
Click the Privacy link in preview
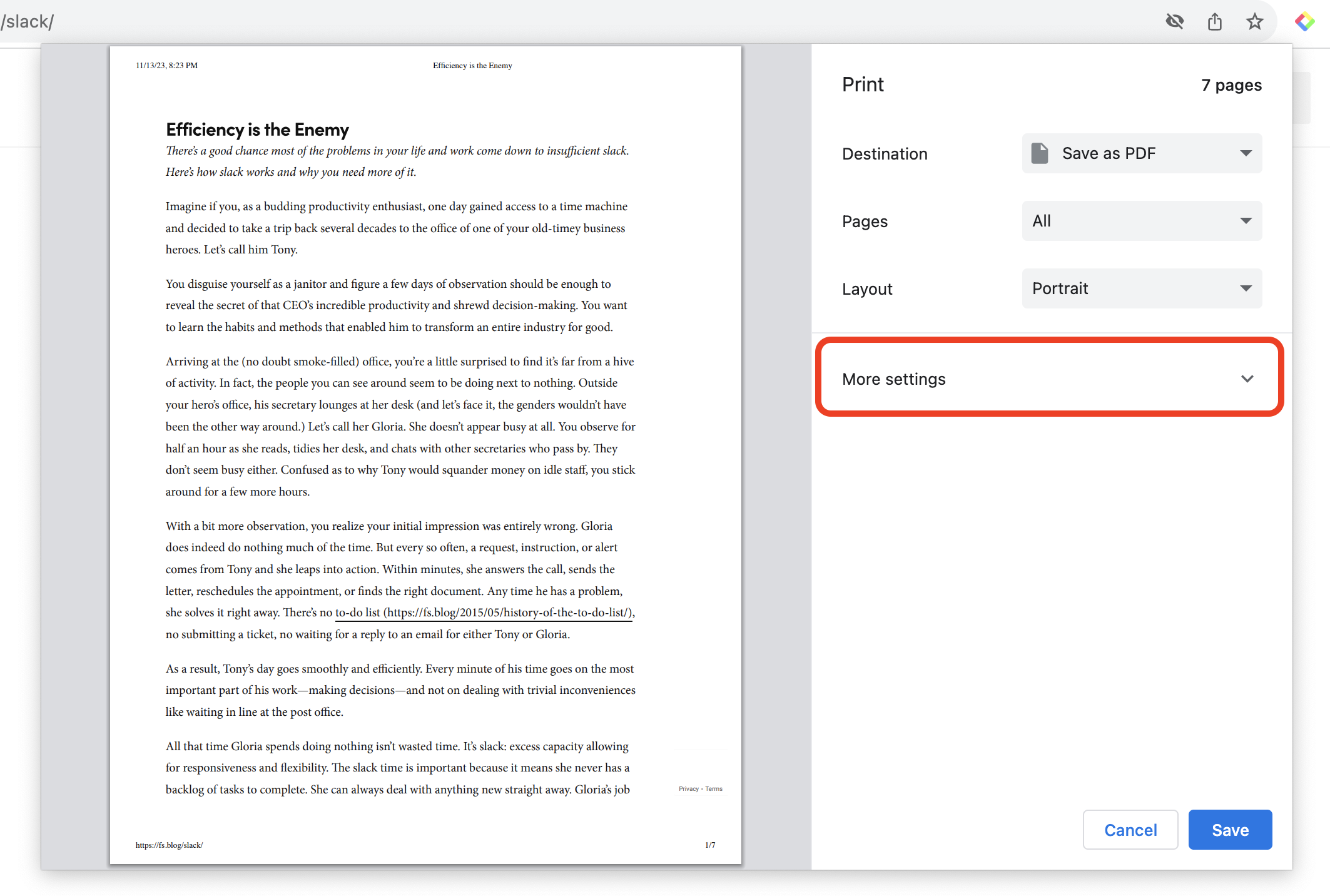point(688,789)
